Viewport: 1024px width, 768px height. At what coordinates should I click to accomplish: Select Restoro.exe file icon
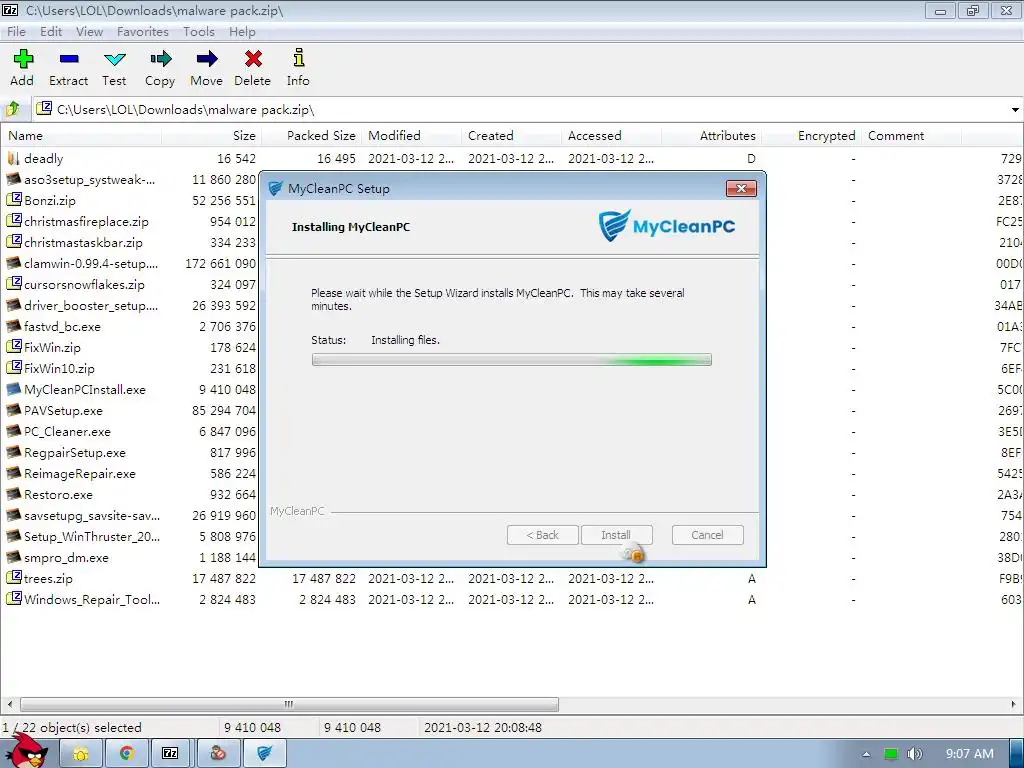coord(13,494)
